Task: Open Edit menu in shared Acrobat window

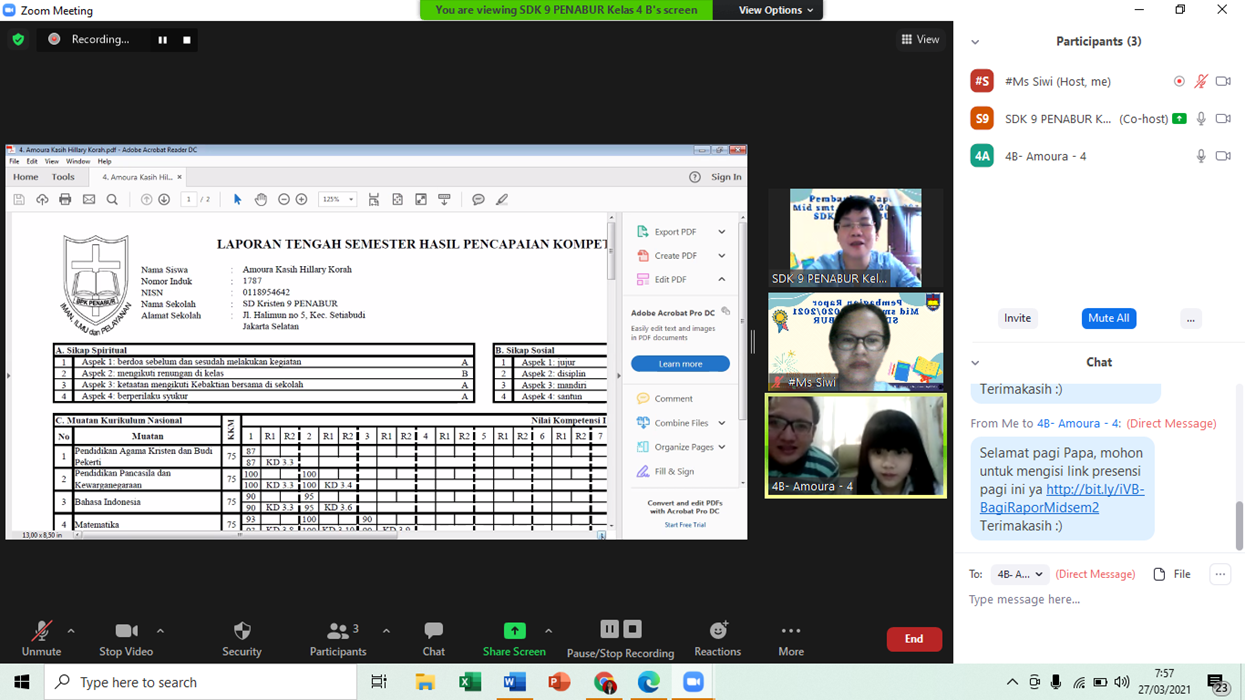Action: (32, 161)
